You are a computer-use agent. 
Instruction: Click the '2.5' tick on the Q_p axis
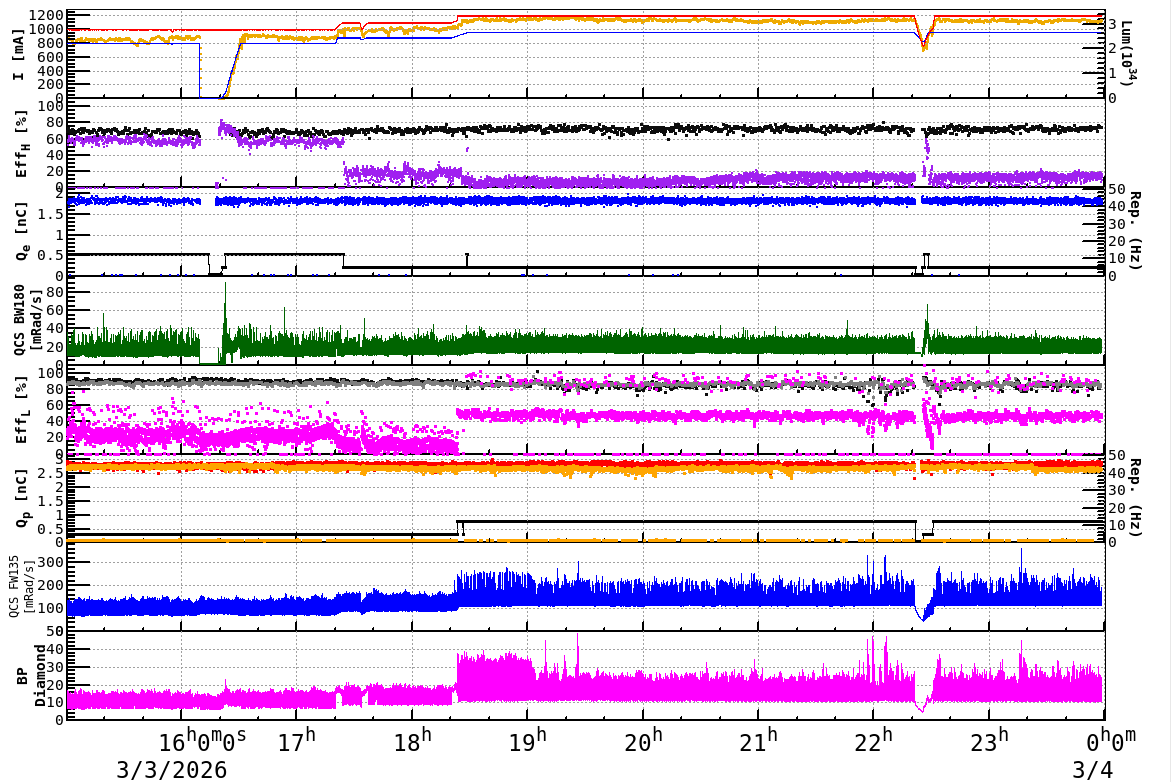(52, 473)
